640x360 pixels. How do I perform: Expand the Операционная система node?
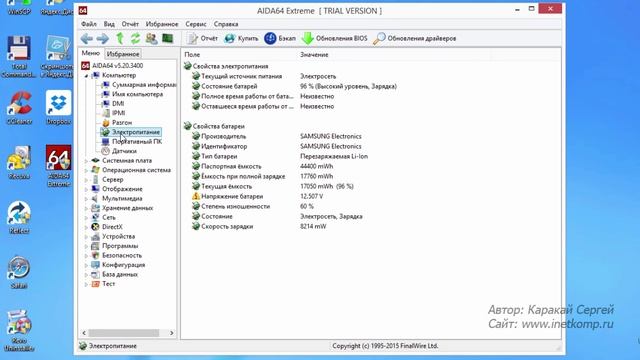pyautogui.click(x=86, y=170)
